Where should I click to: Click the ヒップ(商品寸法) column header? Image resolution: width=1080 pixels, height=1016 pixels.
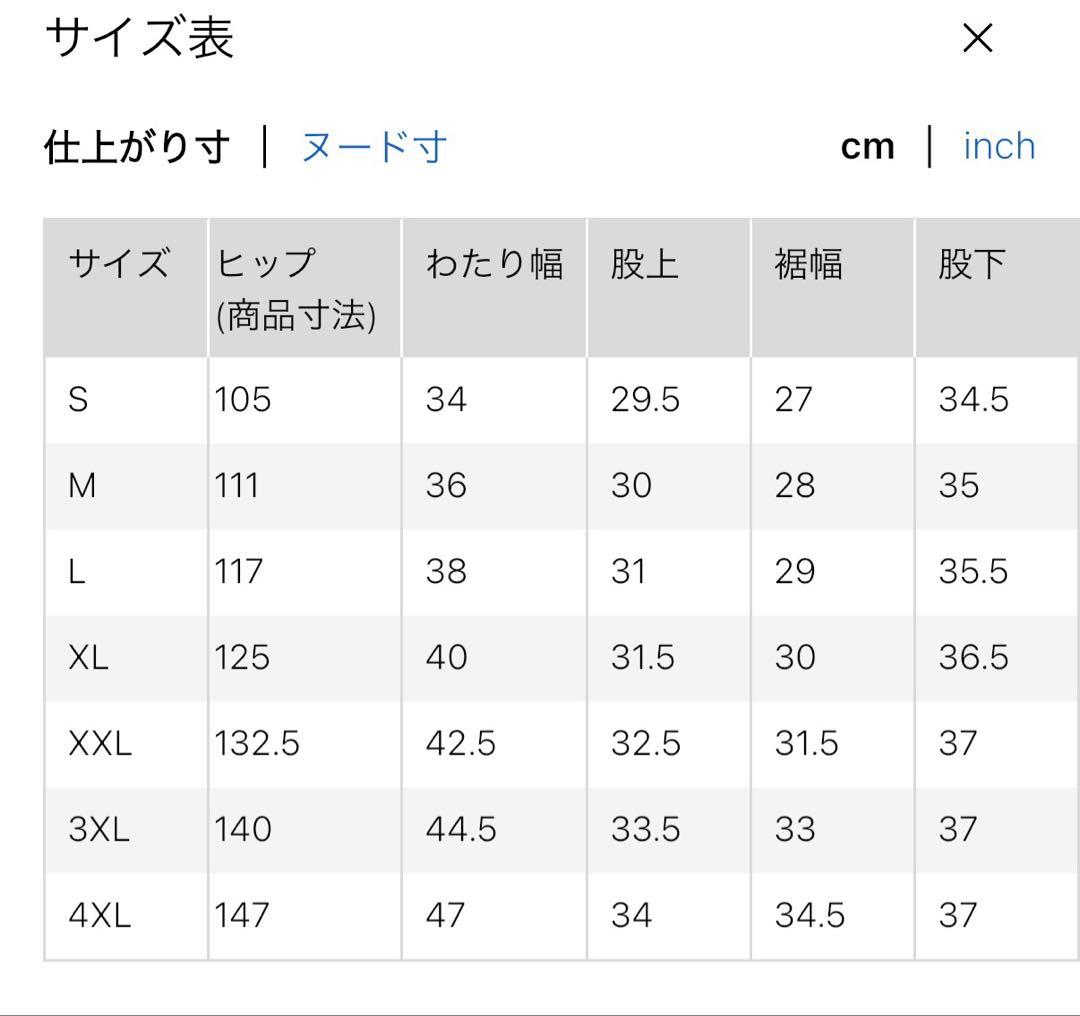[296, 289]
